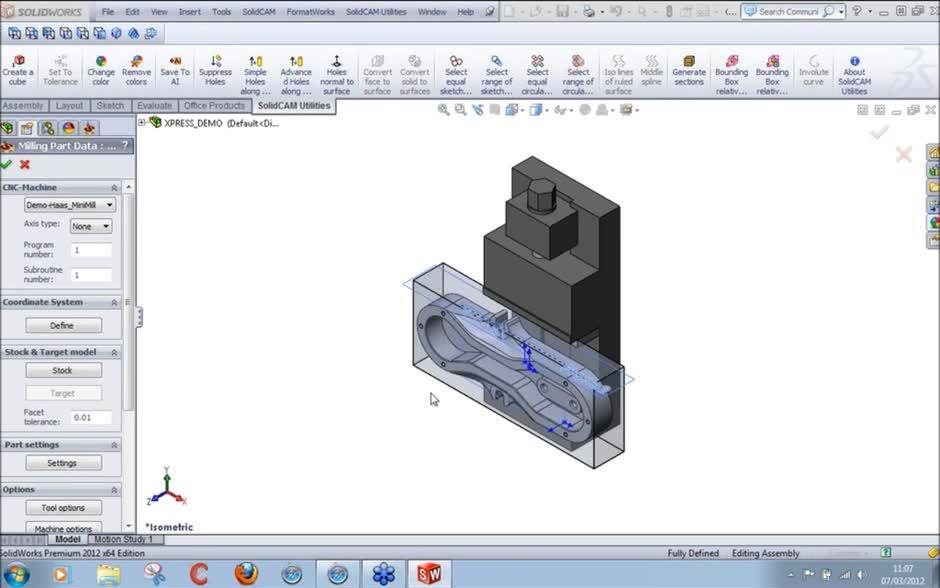Select the Iso lines of ruled surface tool
940x588 pixels.
click(x=620, y=70)
